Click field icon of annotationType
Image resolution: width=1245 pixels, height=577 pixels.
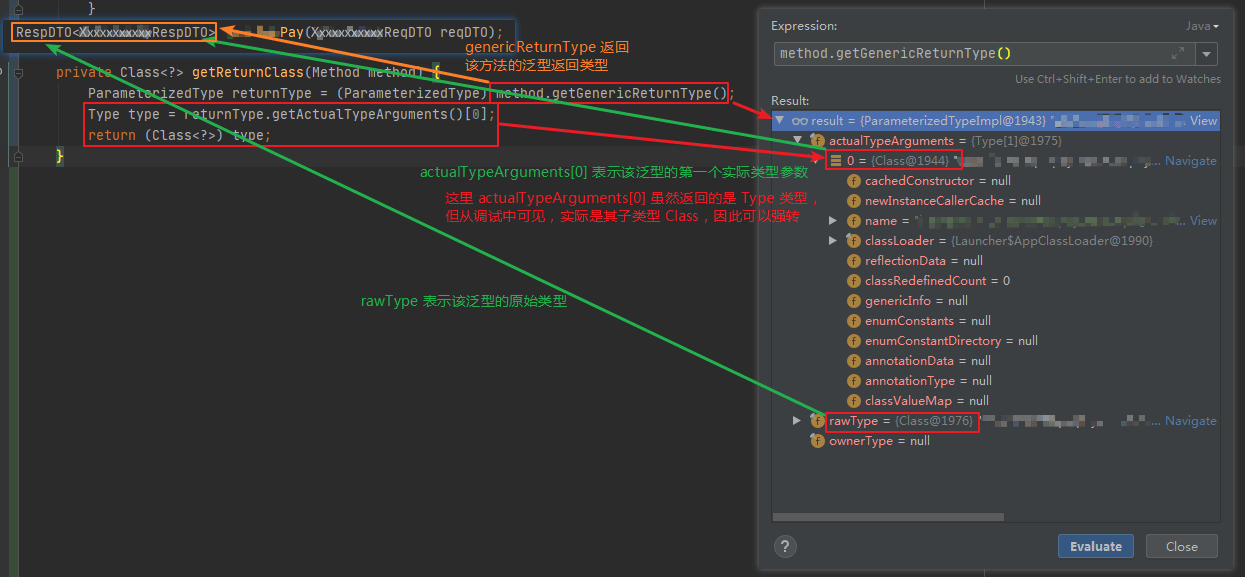[853, 381]
